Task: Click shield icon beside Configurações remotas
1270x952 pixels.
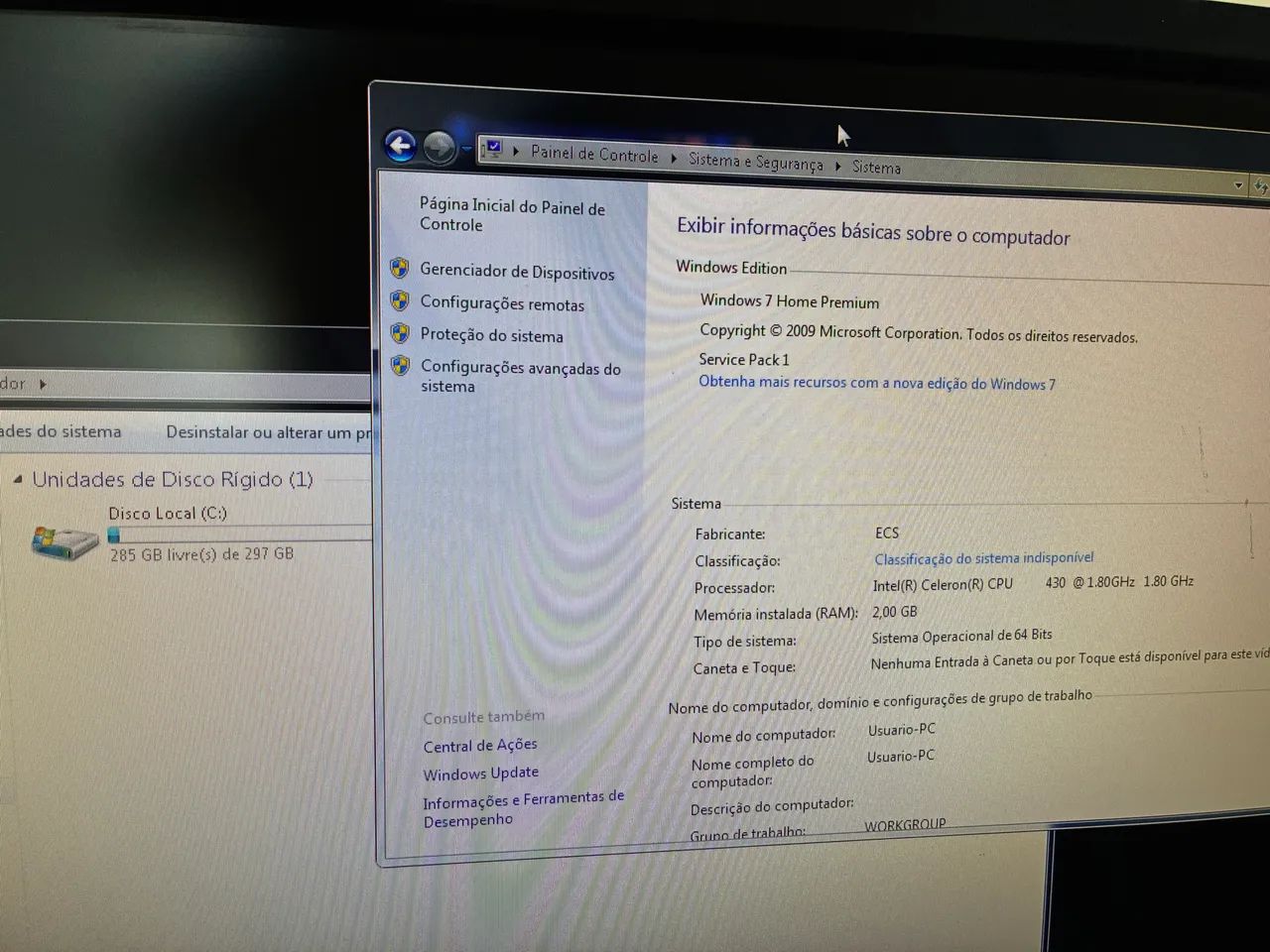Action: [400, 300]
